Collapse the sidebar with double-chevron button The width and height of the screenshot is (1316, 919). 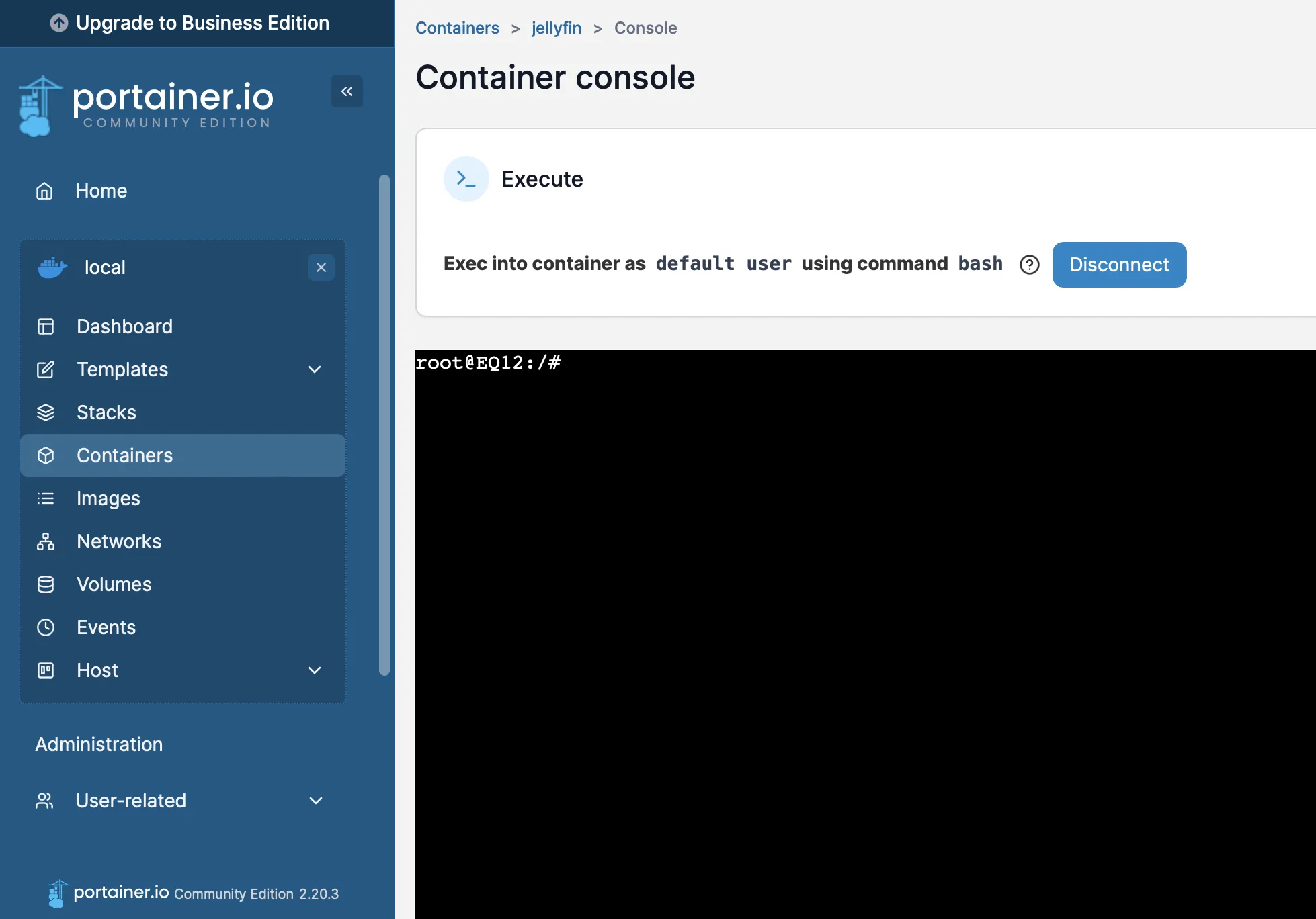(347, 91)
